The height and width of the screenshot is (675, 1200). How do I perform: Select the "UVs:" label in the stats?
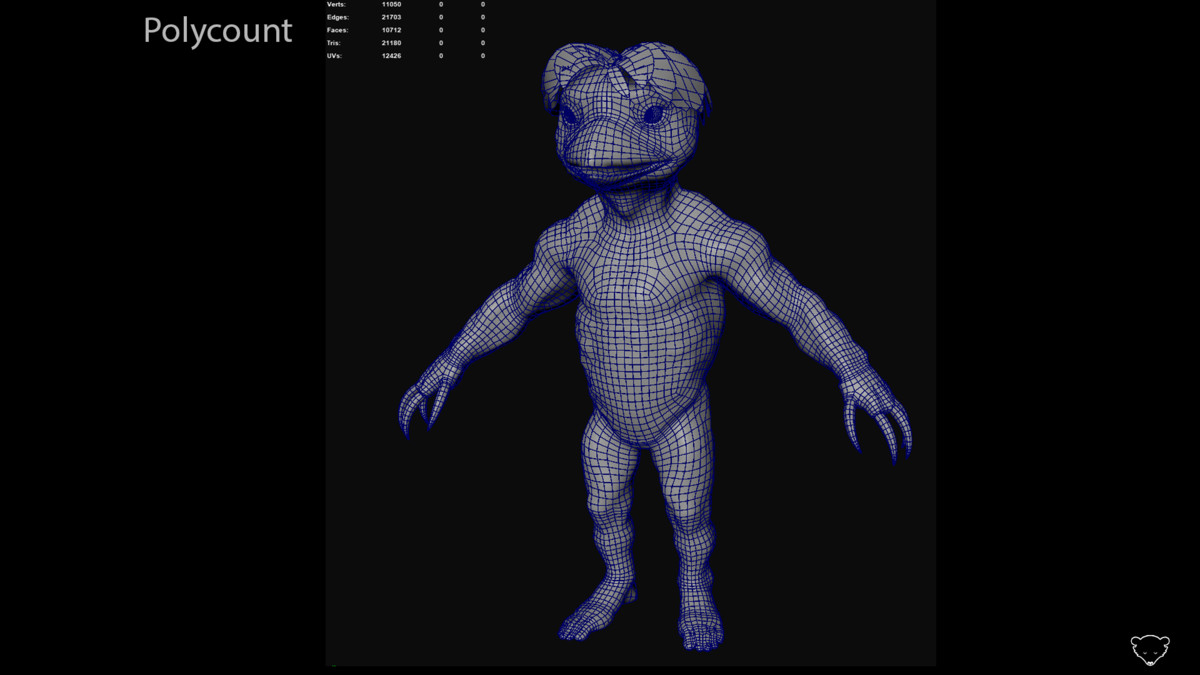click(x=334, y=56)
